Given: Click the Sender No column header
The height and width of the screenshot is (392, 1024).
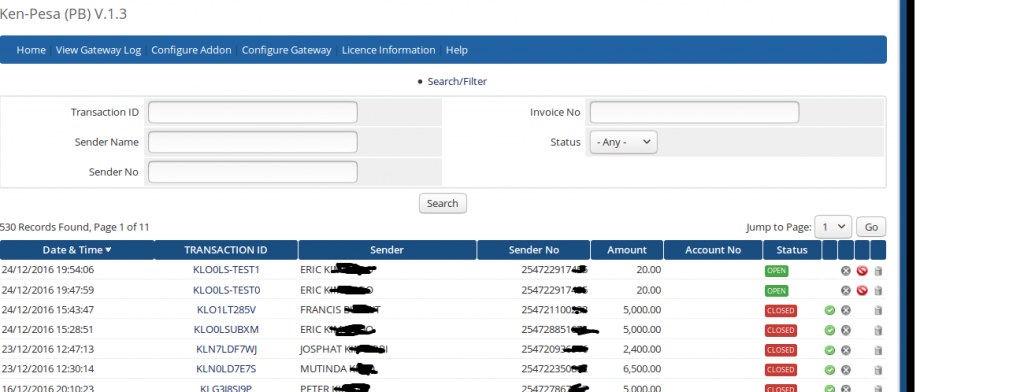Looking at the screenshot, I should (534, 250).
